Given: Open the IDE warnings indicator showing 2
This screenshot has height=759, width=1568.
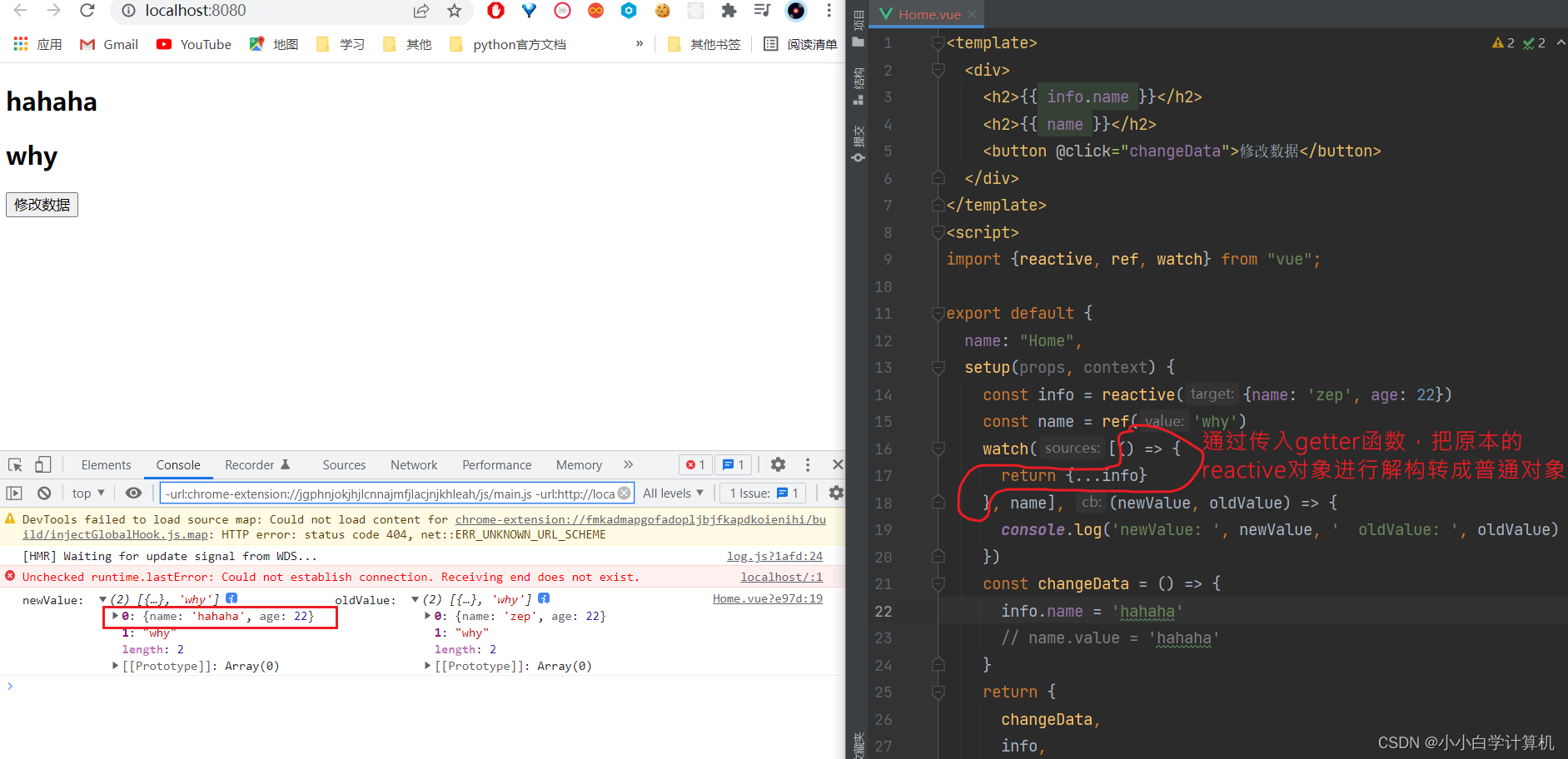Looking at the screenshot, I should click(1504, 42).
